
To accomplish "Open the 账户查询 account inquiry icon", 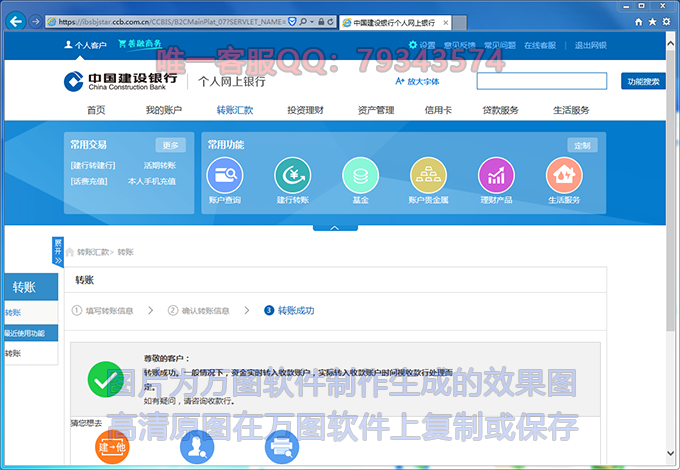I will [224, 176].
